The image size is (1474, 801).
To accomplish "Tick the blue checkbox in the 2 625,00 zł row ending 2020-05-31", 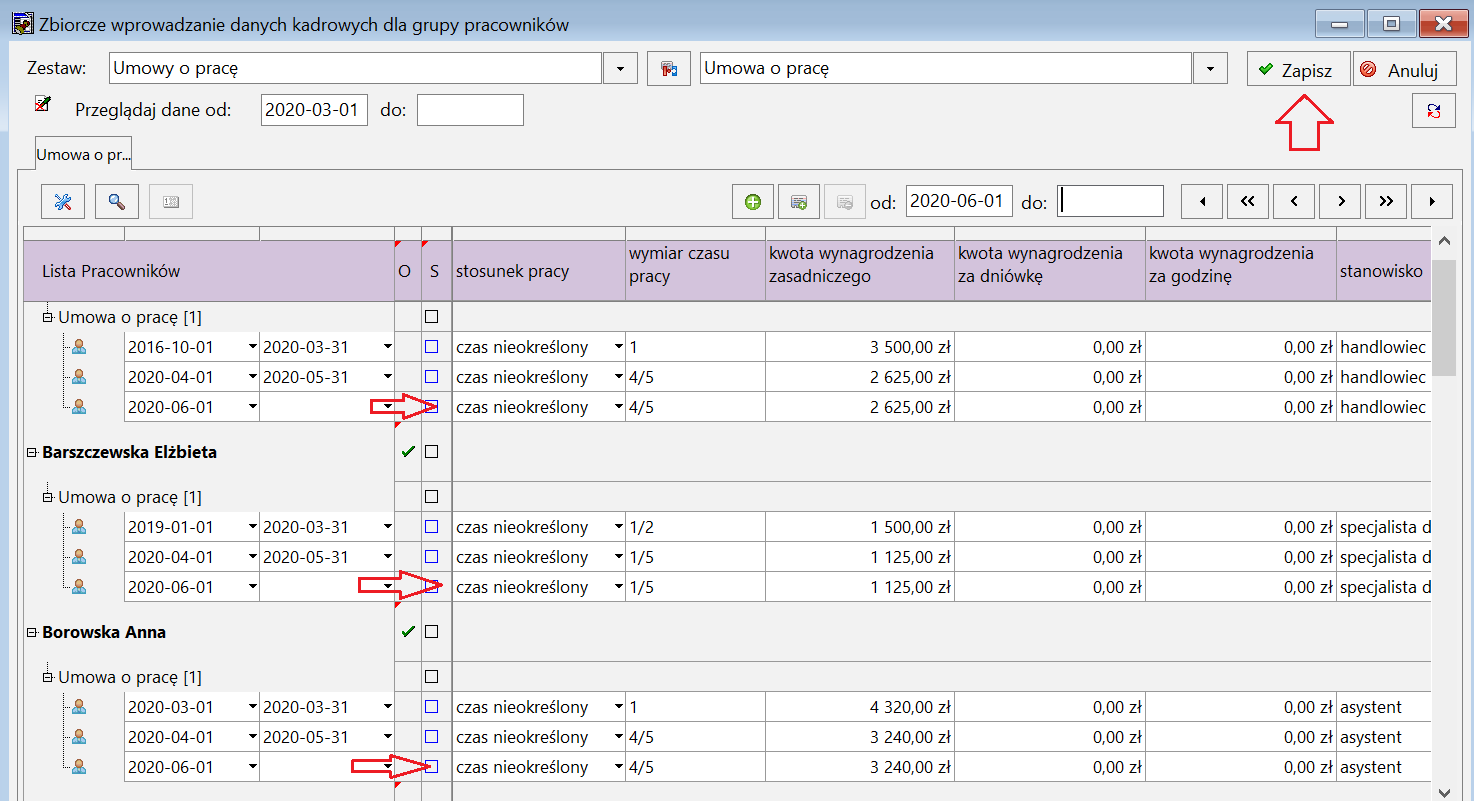I will 432,377.
